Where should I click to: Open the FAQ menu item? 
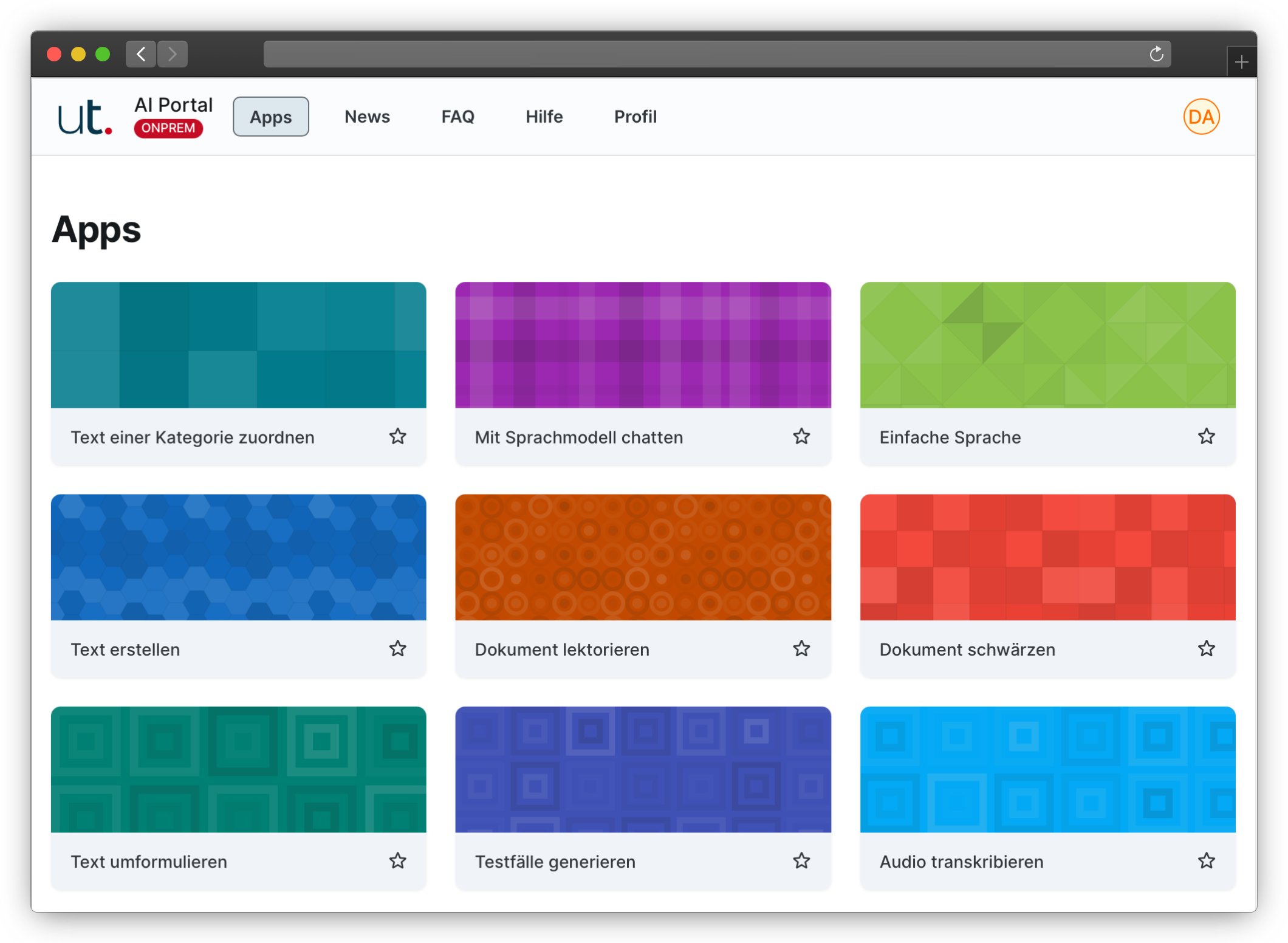click(457, 117)
